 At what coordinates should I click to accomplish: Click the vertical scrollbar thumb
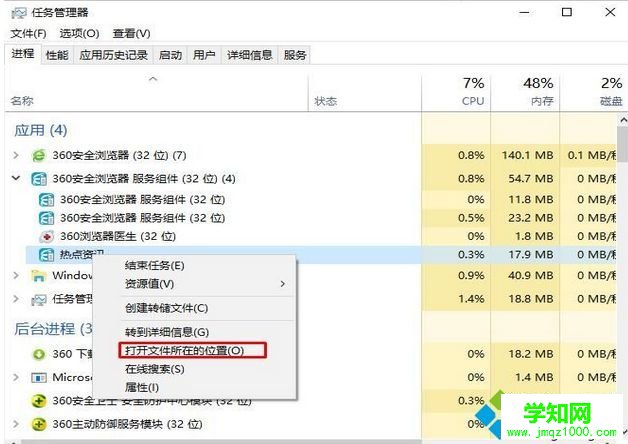(x=622, y=143)
